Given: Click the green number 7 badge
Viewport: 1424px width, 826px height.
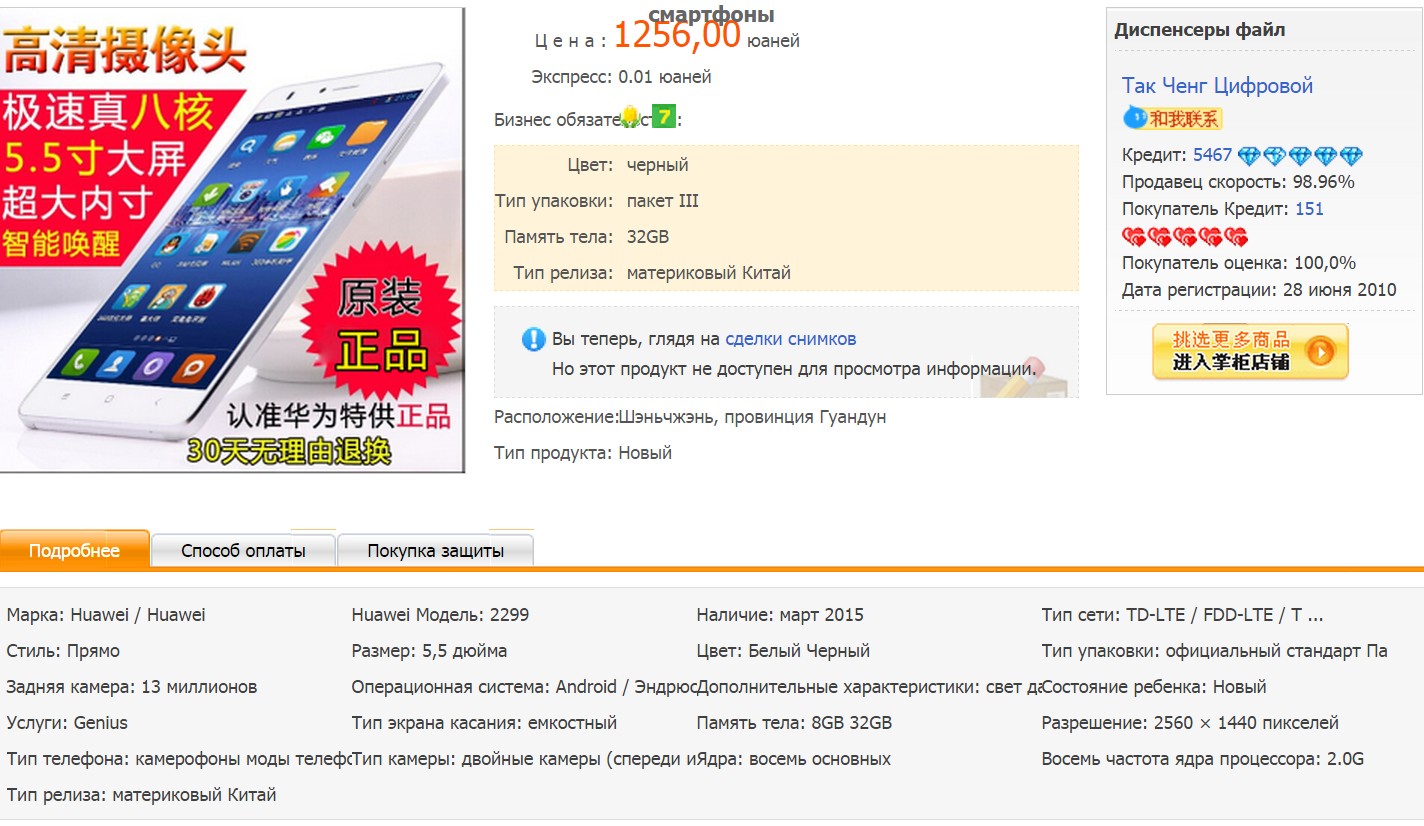Looking at the screenshot, I should (x=663, y=116).
